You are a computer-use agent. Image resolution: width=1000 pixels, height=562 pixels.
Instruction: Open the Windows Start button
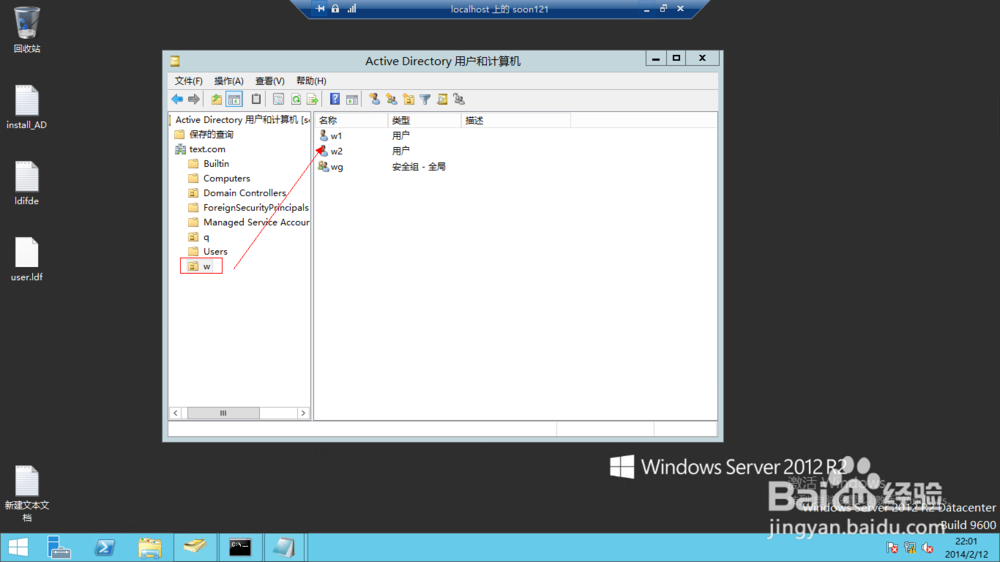coord(18,547)
